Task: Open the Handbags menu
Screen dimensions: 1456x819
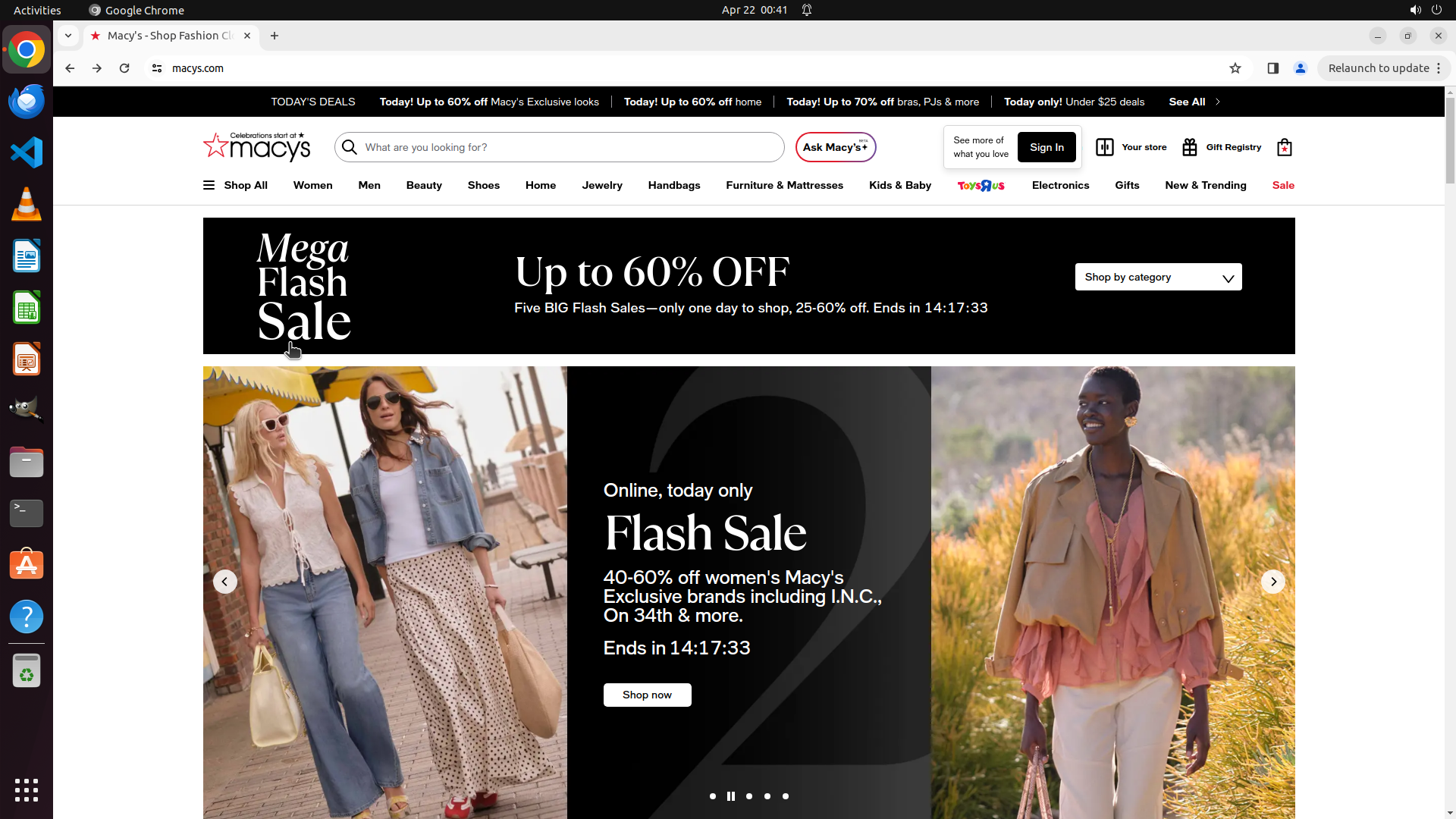Action: [673, 185]
